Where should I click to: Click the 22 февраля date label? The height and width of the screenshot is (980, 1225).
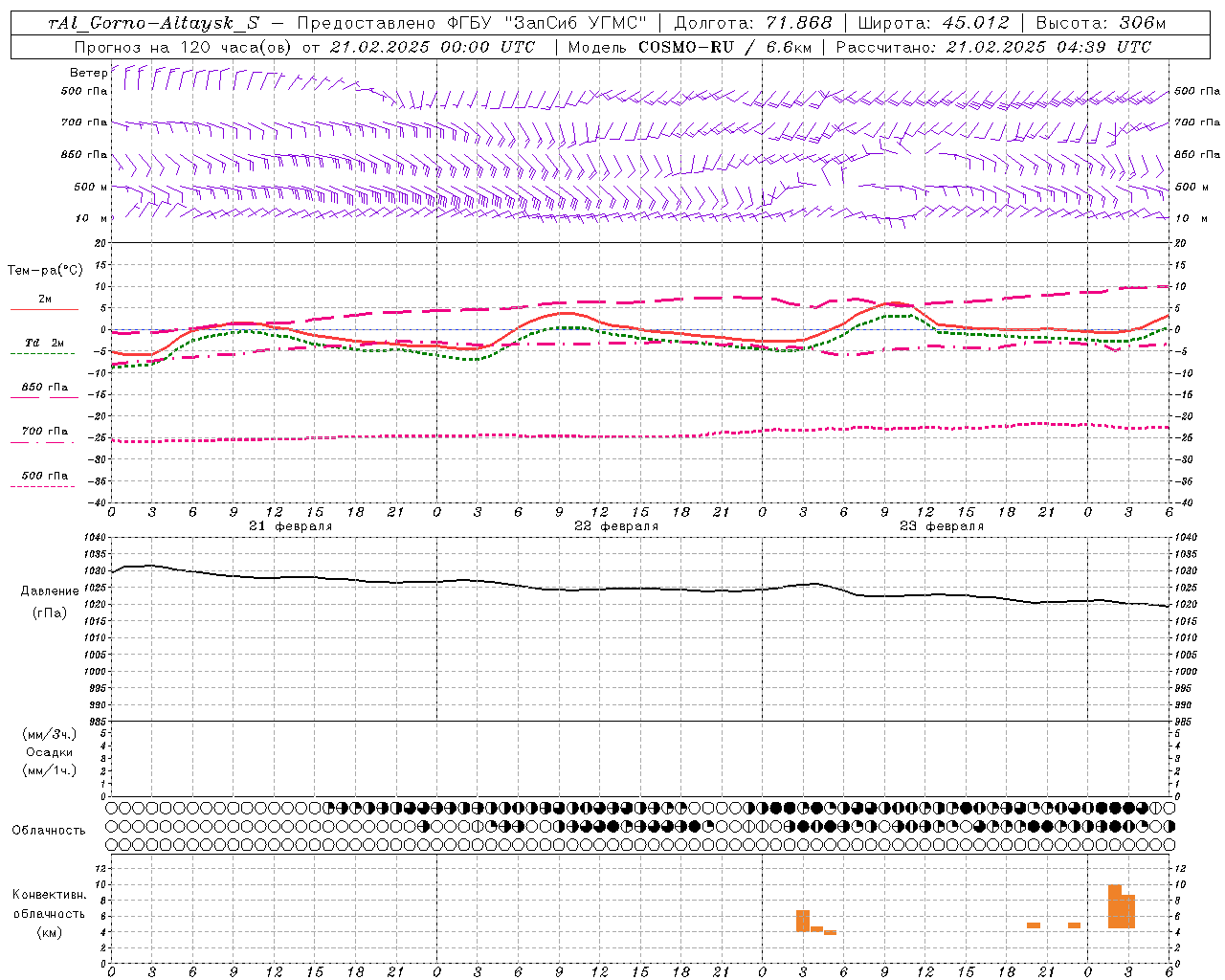coord(616,526)
